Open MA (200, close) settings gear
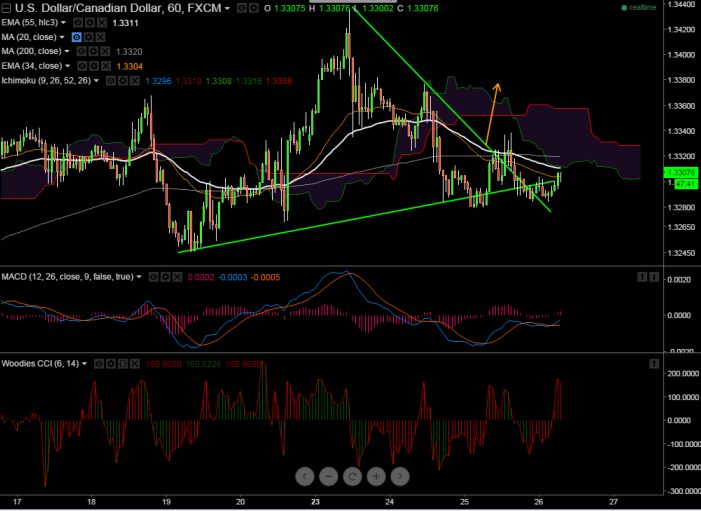701x511 pixels. (x=93, y=51)
